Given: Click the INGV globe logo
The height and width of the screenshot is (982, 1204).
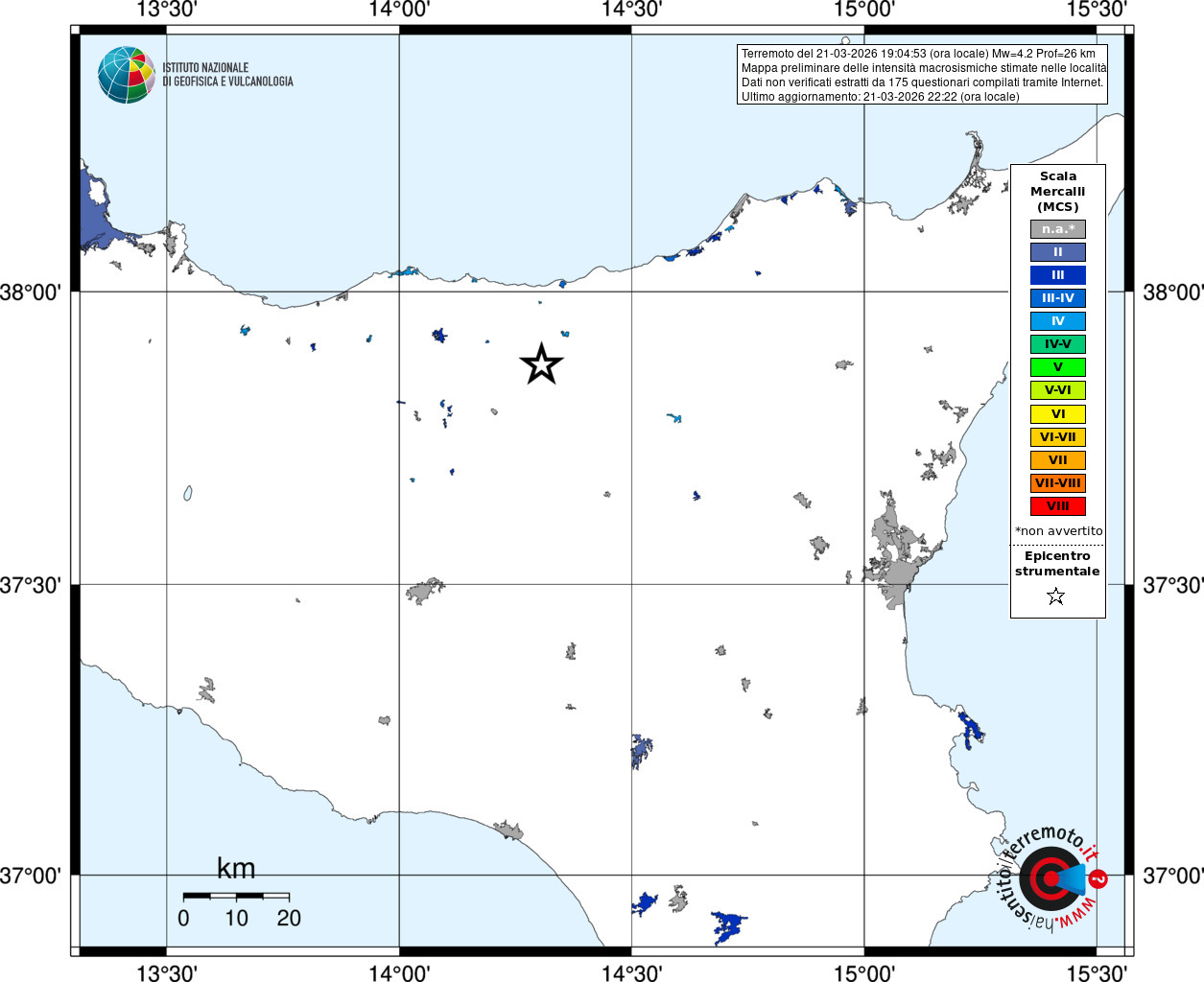Looking at the screenshot, I should tap(126, 75).
